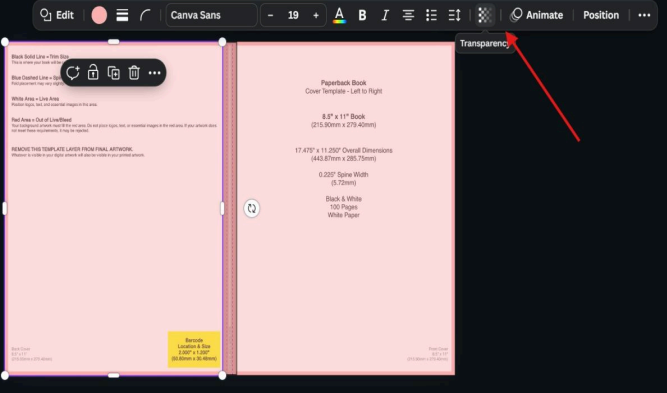Select the '0.225" Spine Width' text
667x393 pixels.
(343, 175)
